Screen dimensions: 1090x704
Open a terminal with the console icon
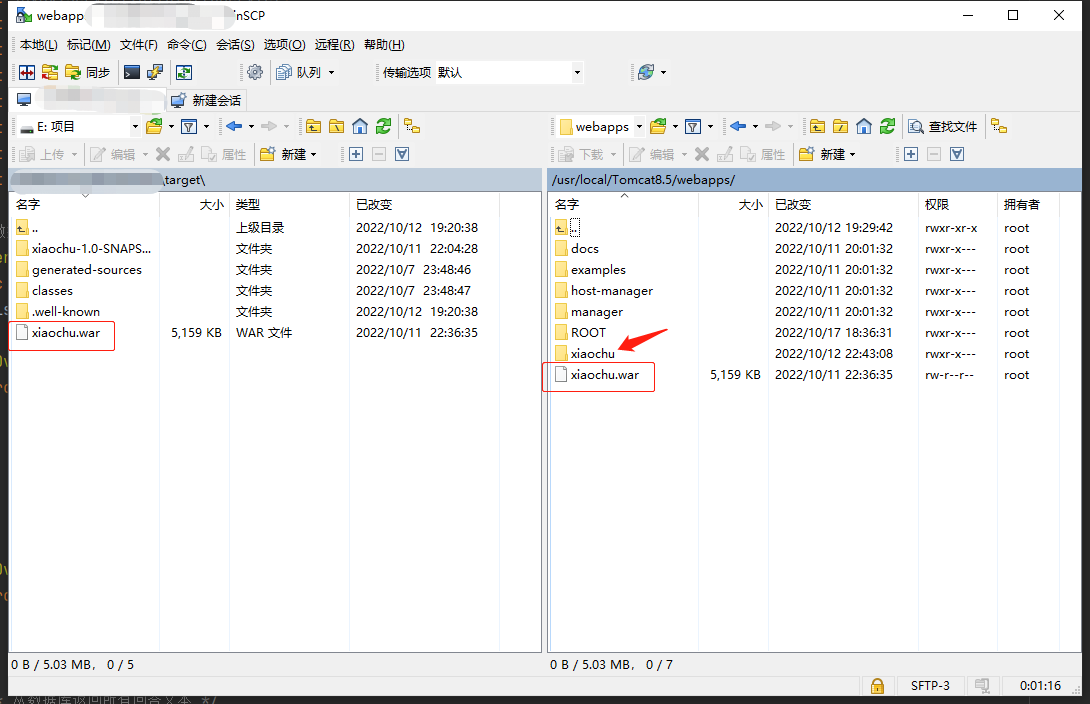coord(130,72)
